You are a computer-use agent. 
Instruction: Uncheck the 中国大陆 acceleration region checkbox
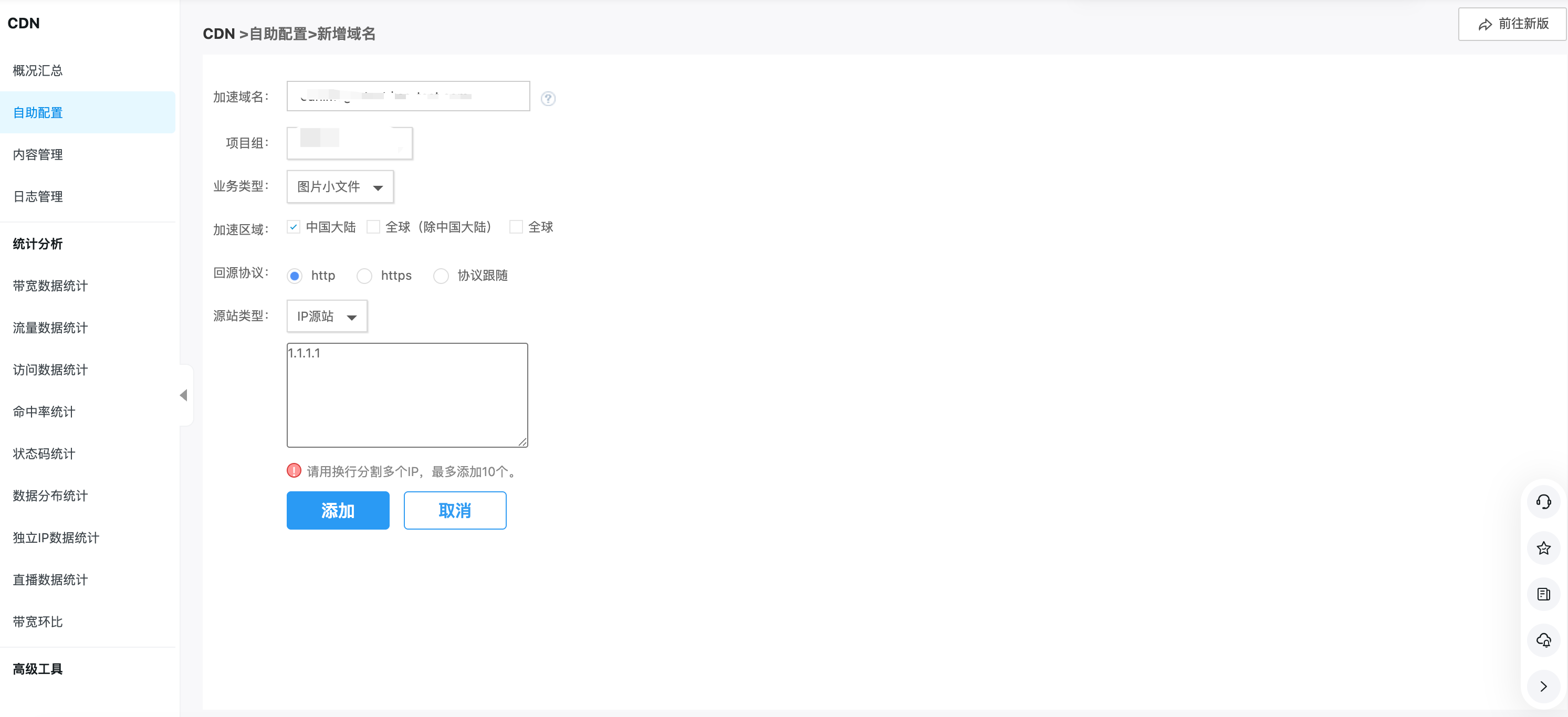point(294,227)
